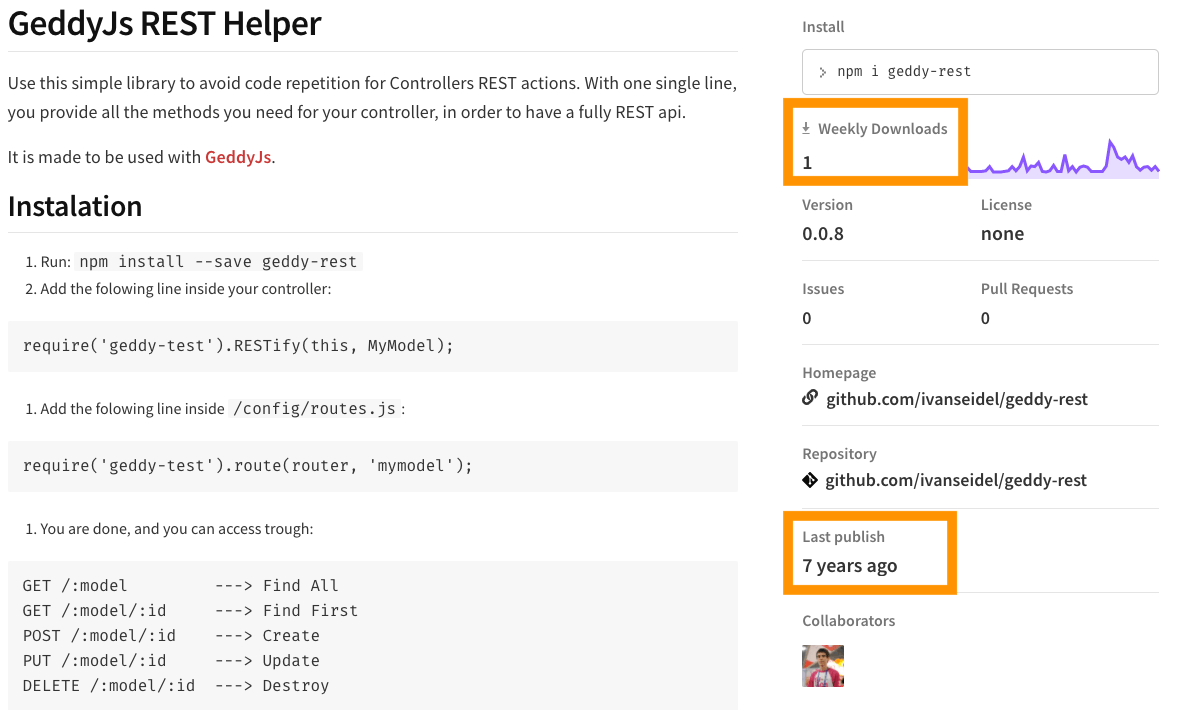This screenshot has width=1178, height=710.
Task: Copy the npm i geddy-rest command
Action: point(980,72)
